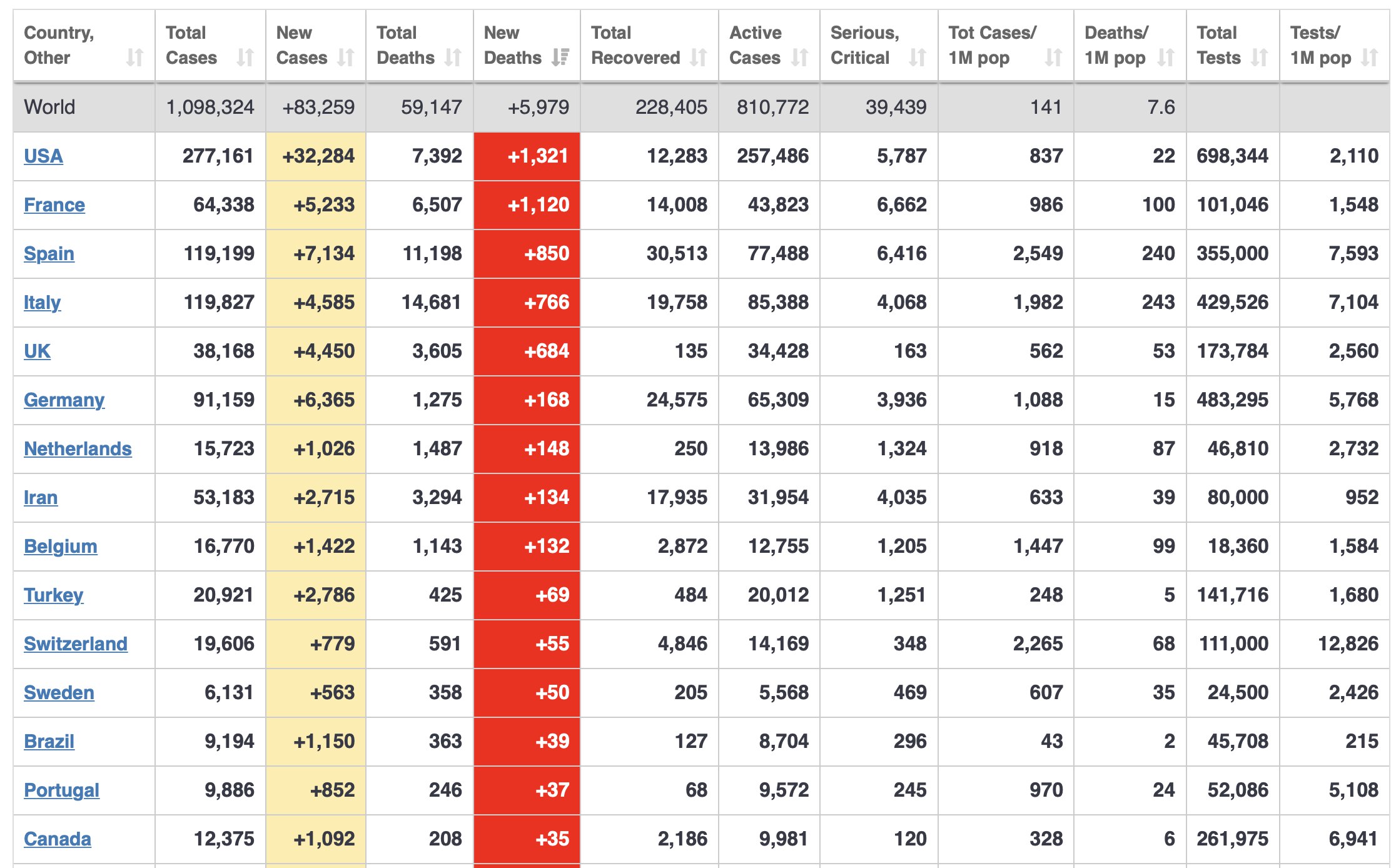This screenshot has height=868, width=1396.
Task: Sort by Total Recovered arrows icon
Action: click(x=698, y=58)
